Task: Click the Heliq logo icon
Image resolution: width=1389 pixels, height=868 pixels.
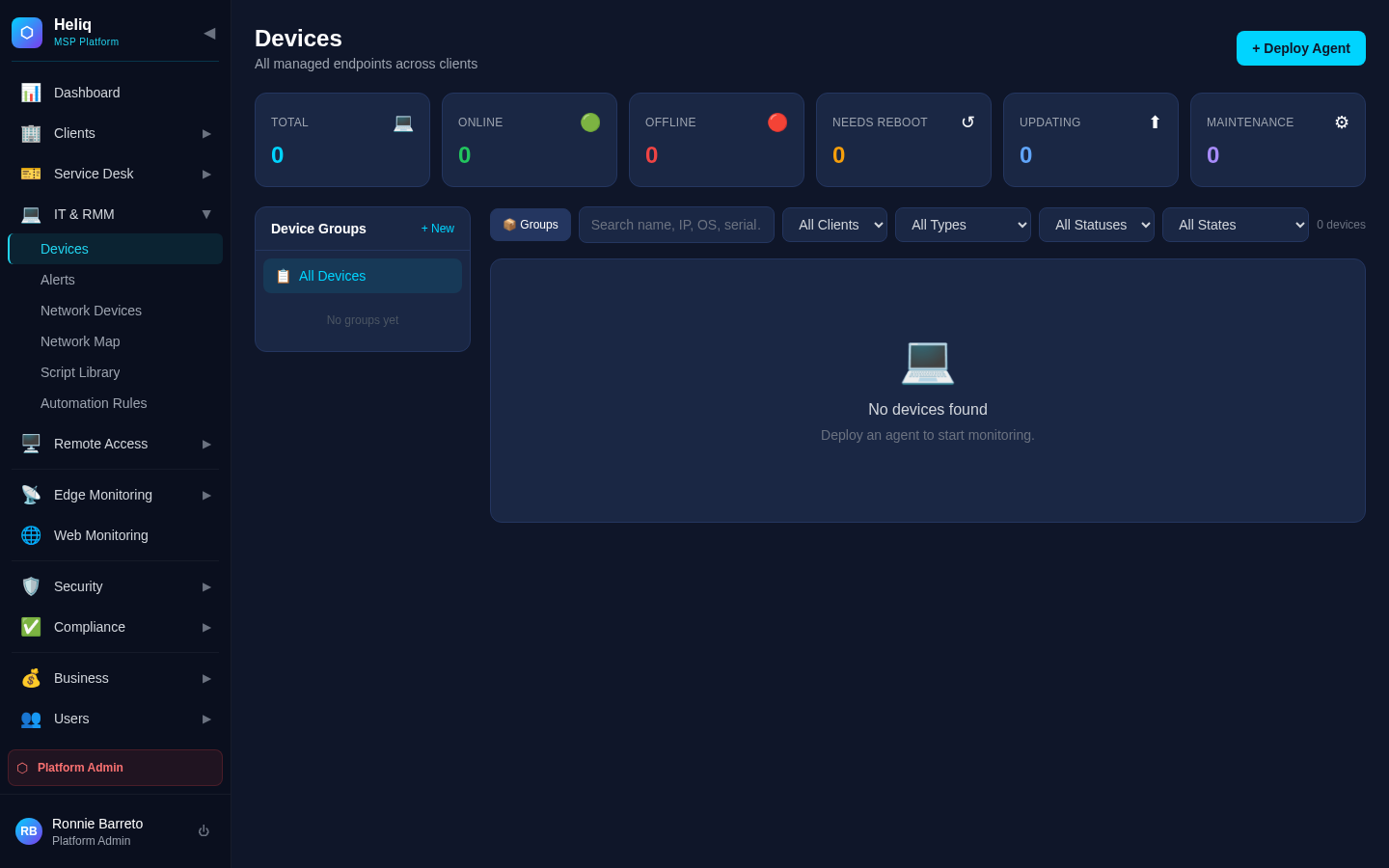Action: 27,33
